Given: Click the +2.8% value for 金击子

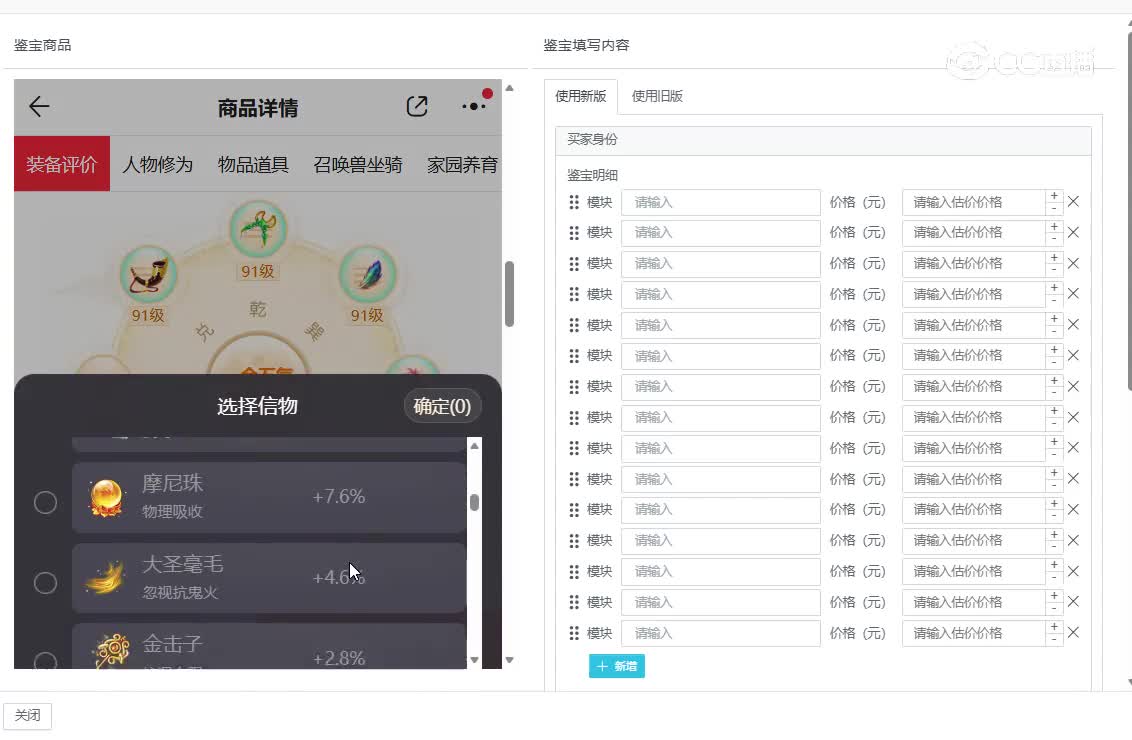Looking at the screenshot, I should (339, 658).
